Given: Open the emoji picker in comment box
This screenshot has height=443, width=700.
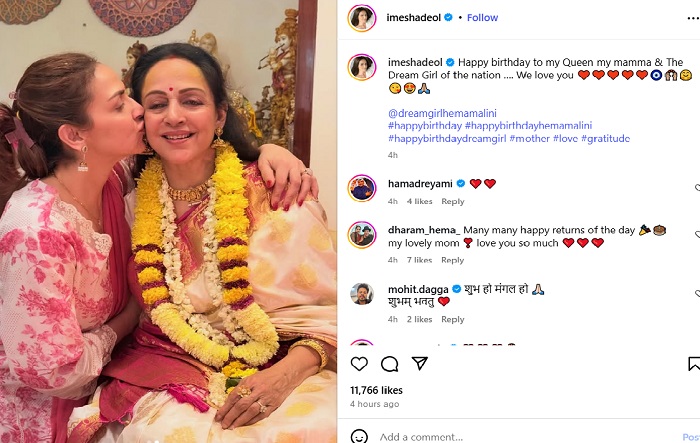Looking at the screenshot, I should pyautogui.click(x=359, y=436).
